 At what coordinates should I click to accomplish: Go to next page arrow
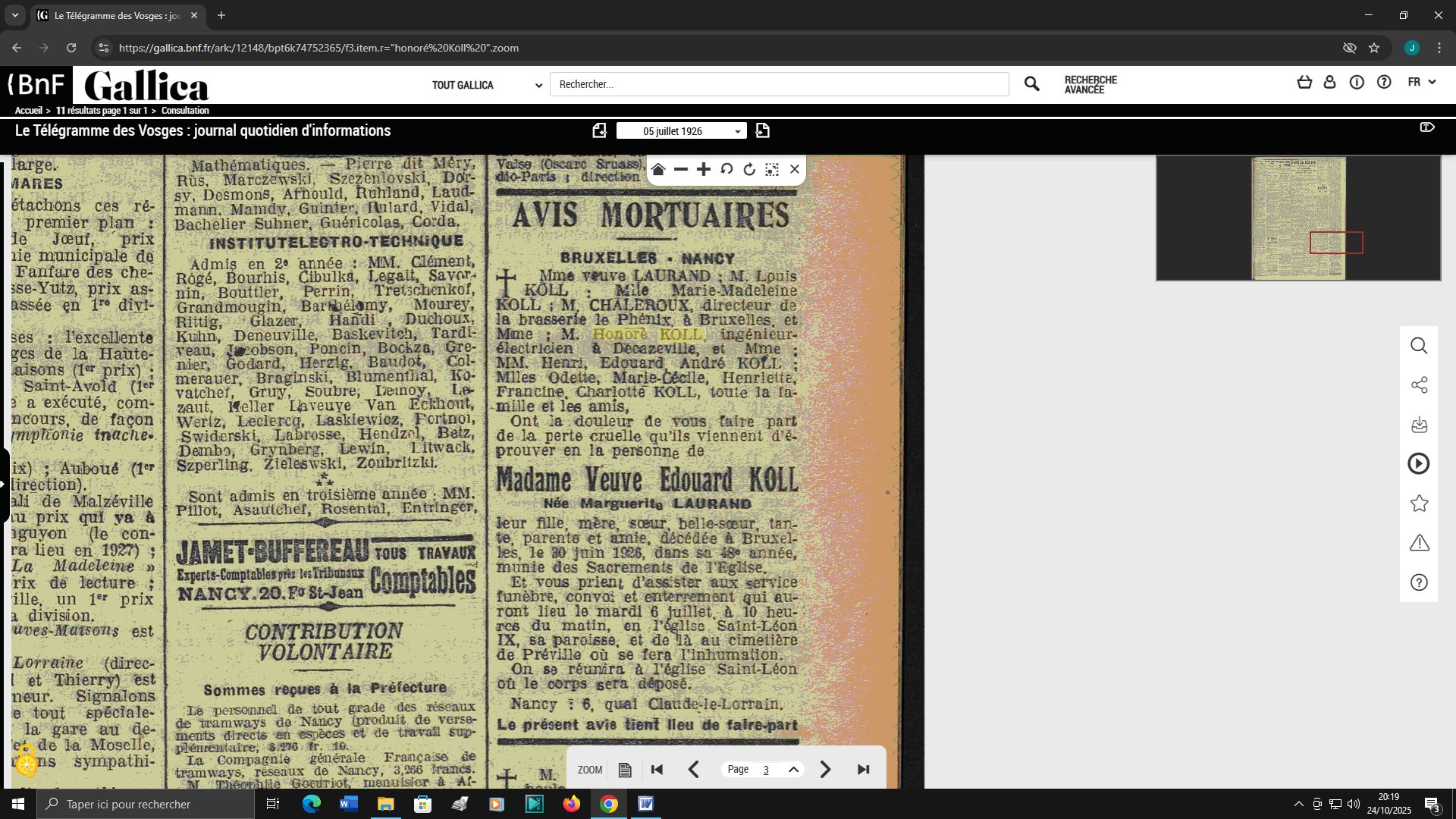point(826,770)
